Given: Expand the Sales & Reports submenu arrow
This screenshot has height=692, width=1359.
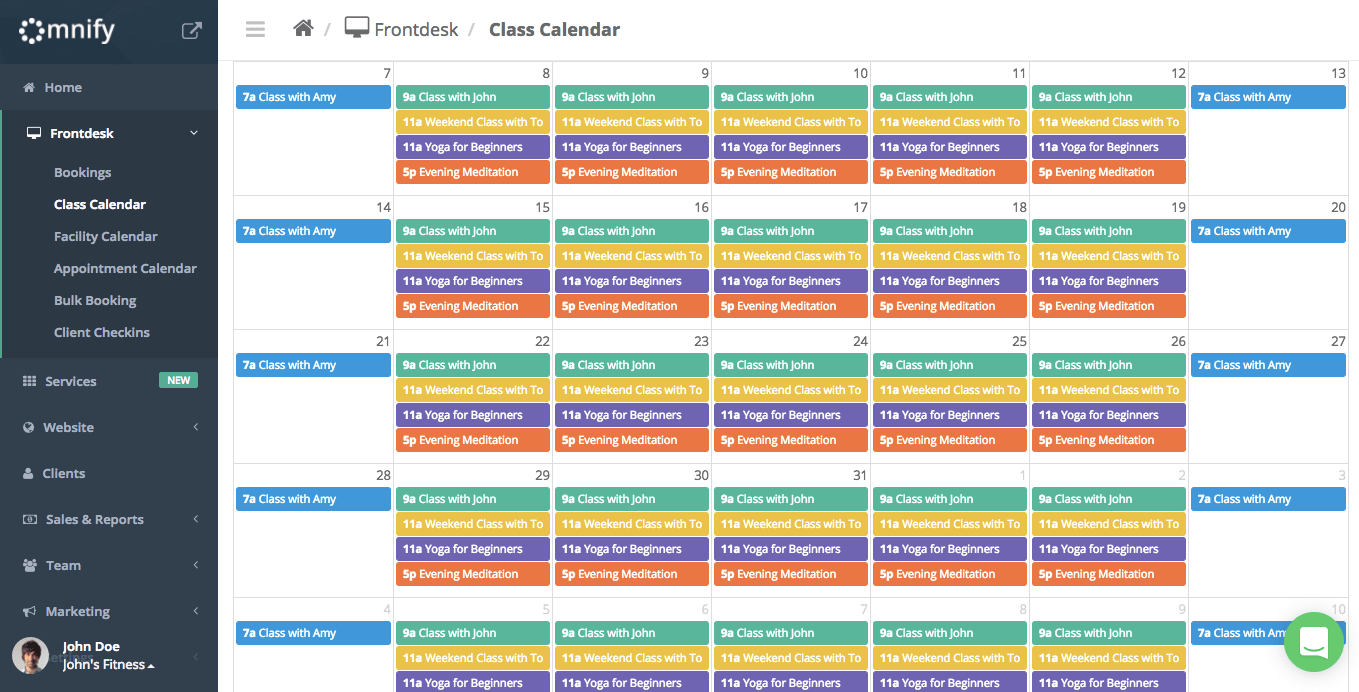Looking at the screenshot, I should (196, 519).
